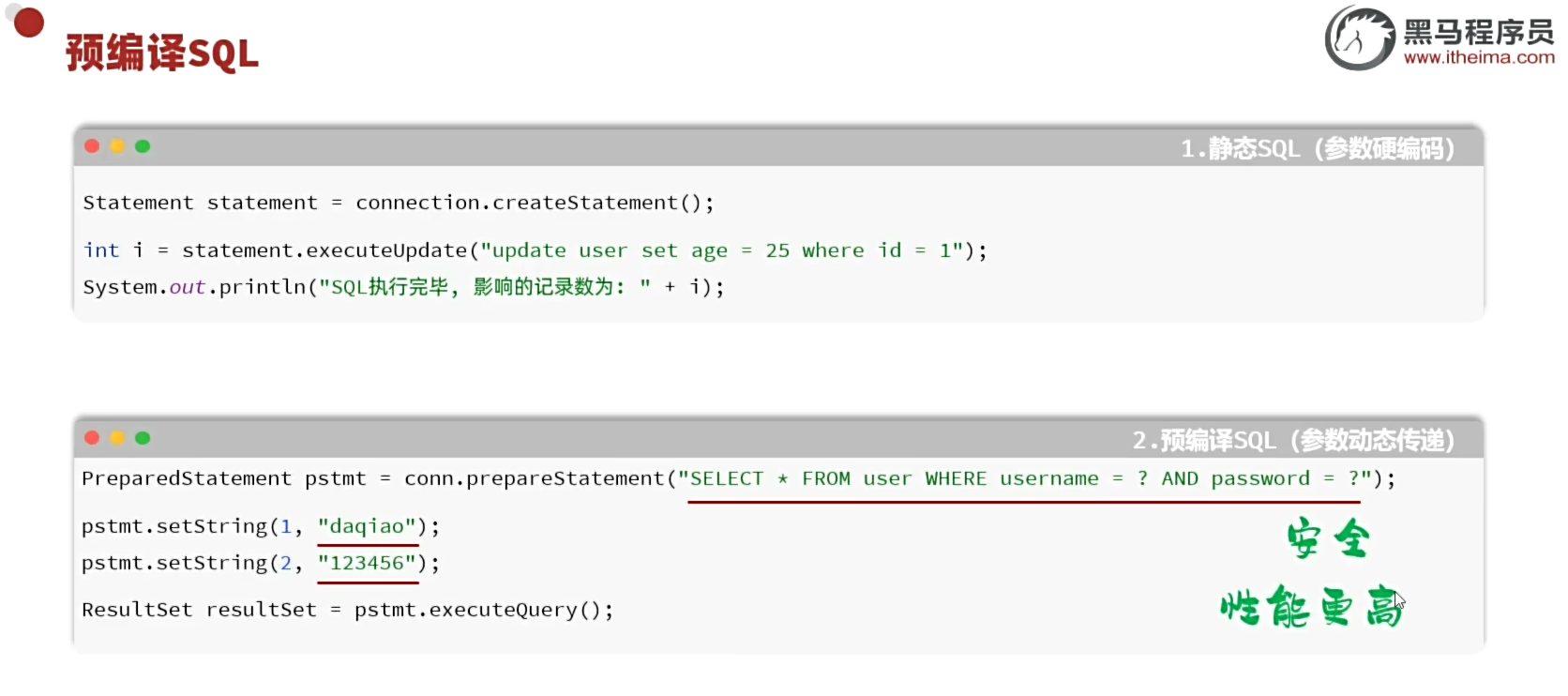Screen dimensions: 1568x696
Task: Click the string SQL执行完毕, 影响的记录数为:
Action: pos(485,287)
